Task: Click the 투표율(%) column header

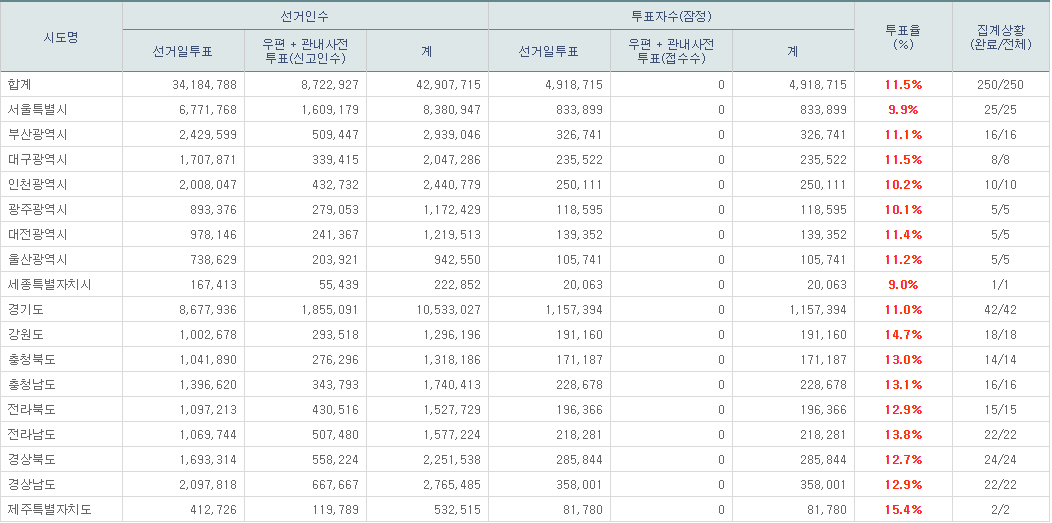Action: (x=903, y=37)
